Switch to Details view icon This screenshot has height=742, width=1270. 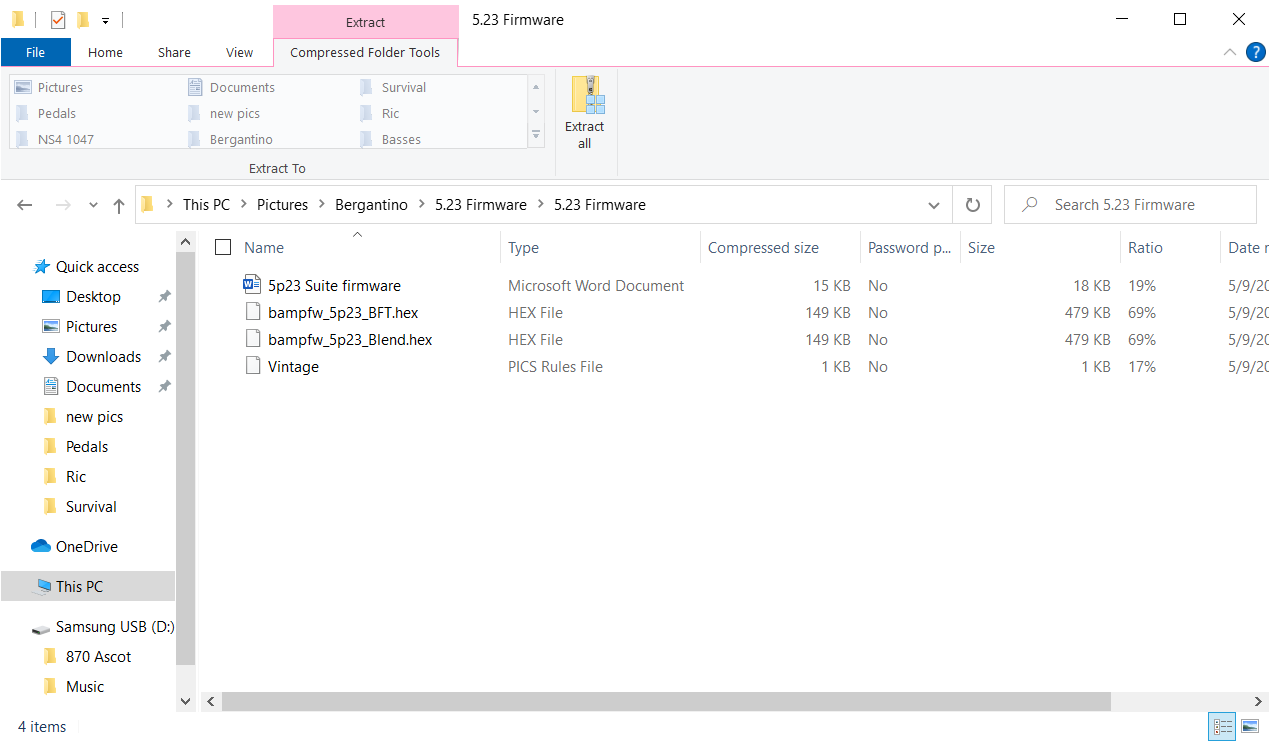pos(1222,727)
